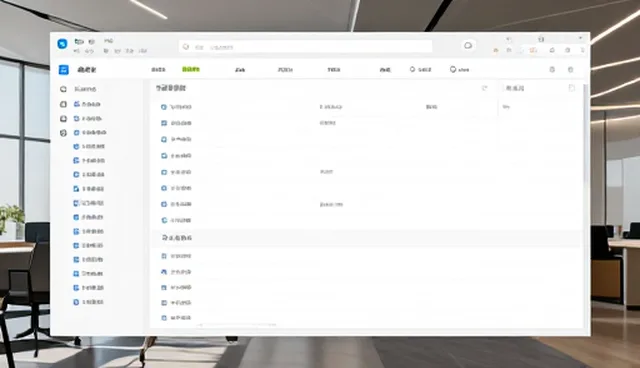
Task: Click the document icon in right panel header
Action: click(572, 88)
